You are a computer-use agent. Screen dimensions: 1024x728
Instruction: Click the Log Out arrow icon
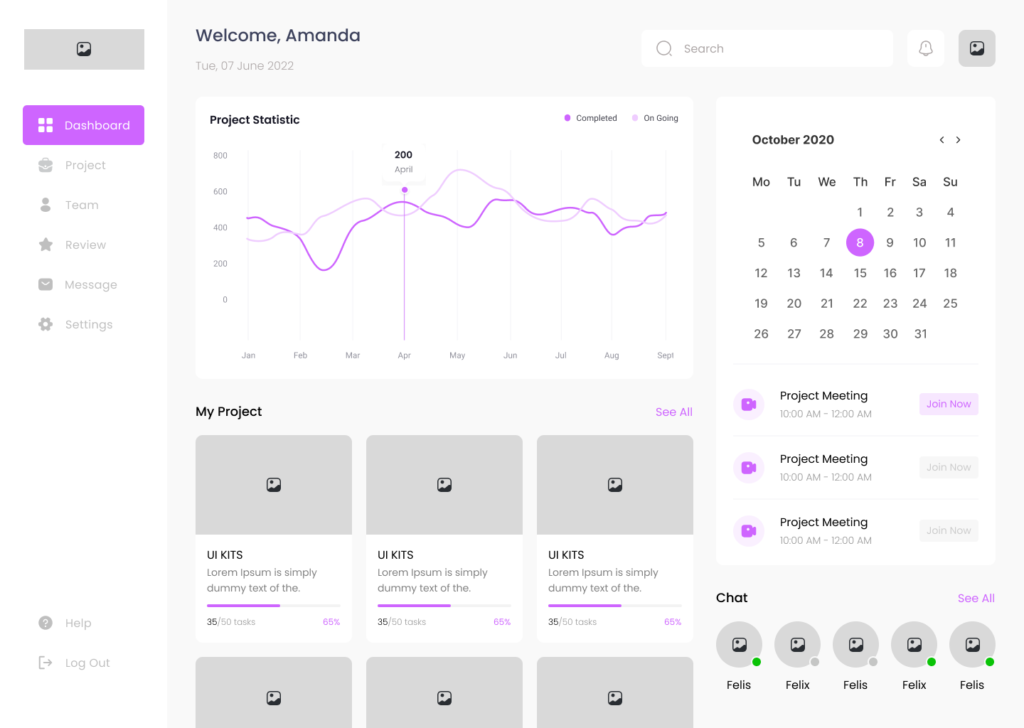(45, 663)
